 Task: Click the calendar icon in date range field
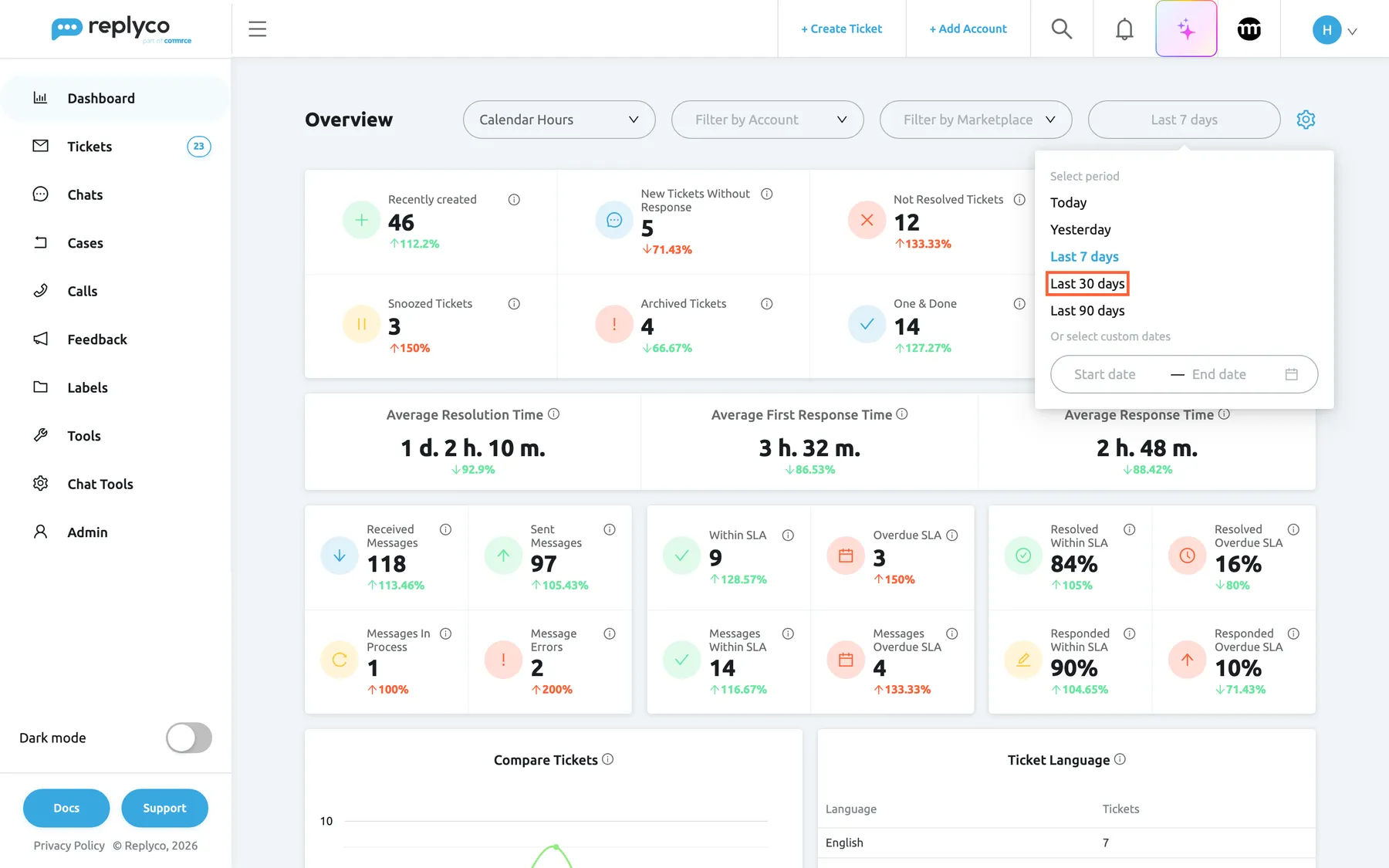tap(1291, 374)
